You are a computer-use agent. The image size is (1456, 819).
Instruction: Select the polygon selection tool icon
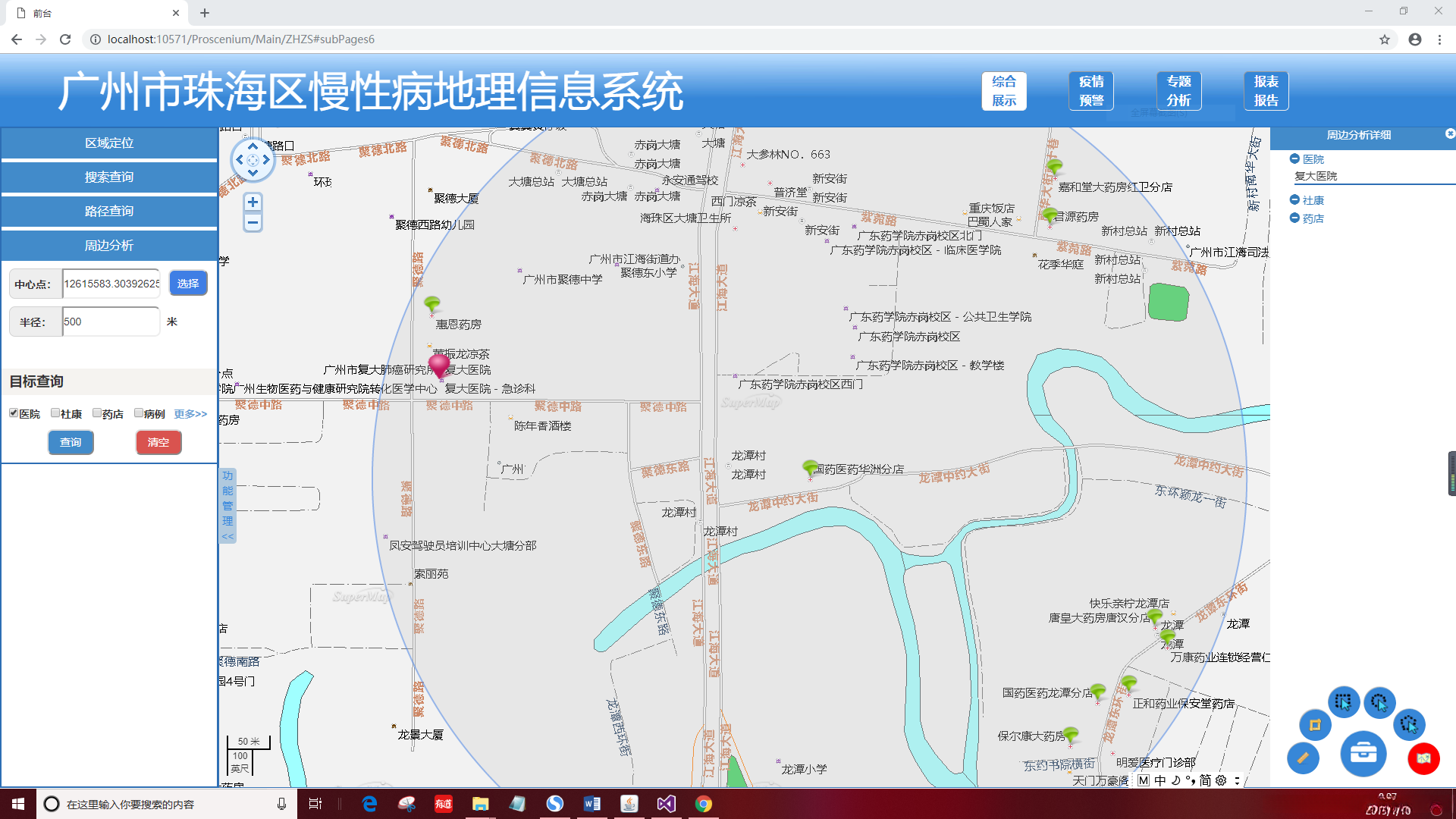tap(1408, 724)
